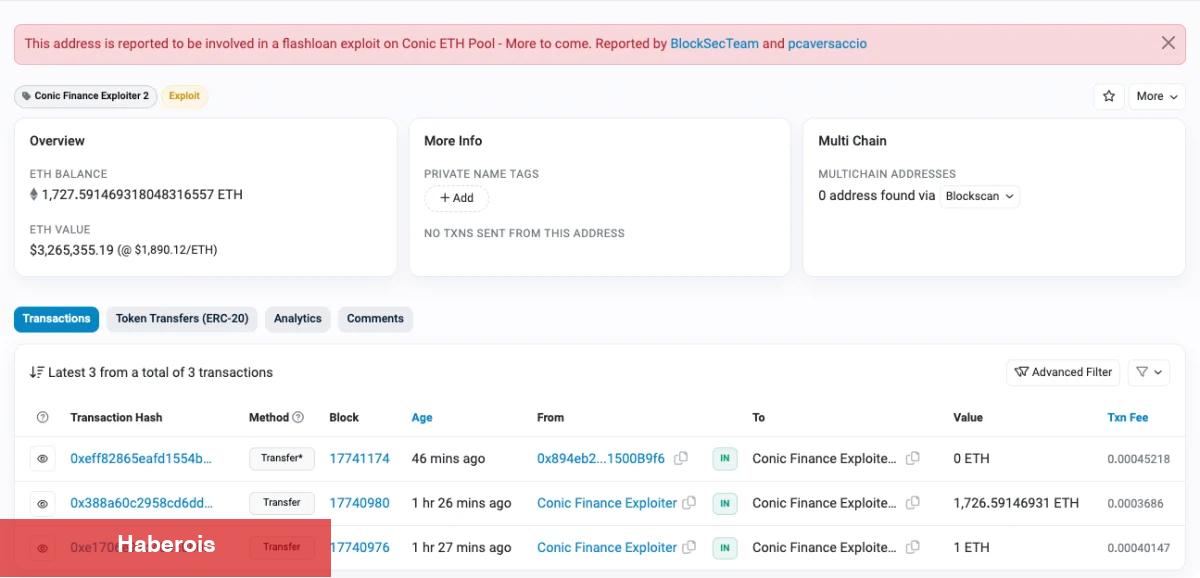Click the Transfer* method badge

pyautogui.click(x=282, y=459)
